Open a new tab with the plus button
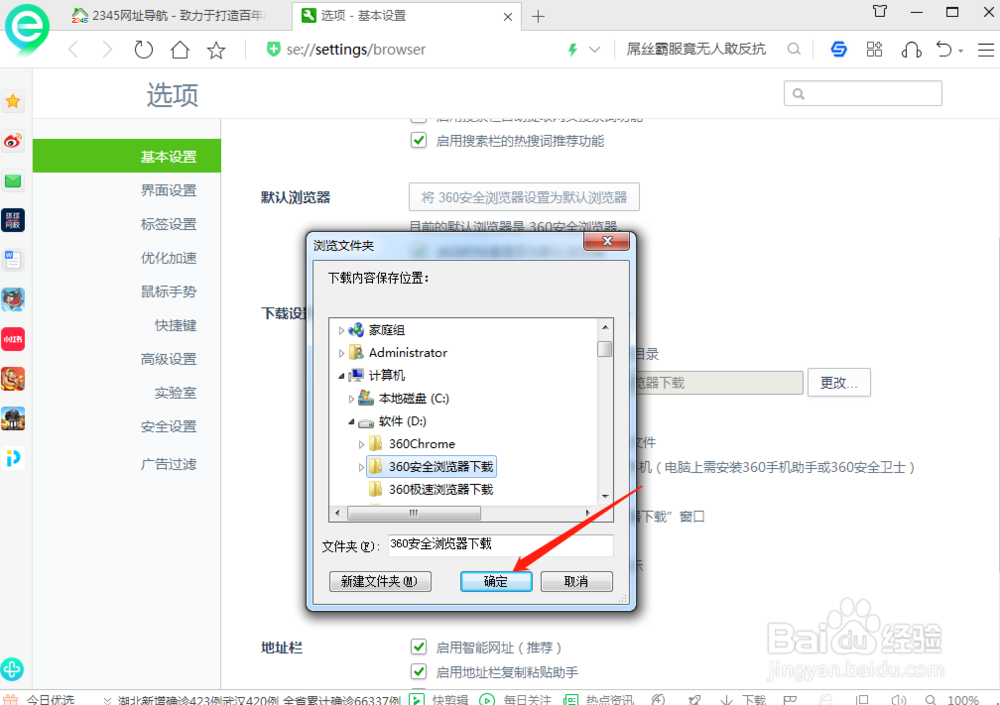The image size is (1000, 705). coord(538,17)
